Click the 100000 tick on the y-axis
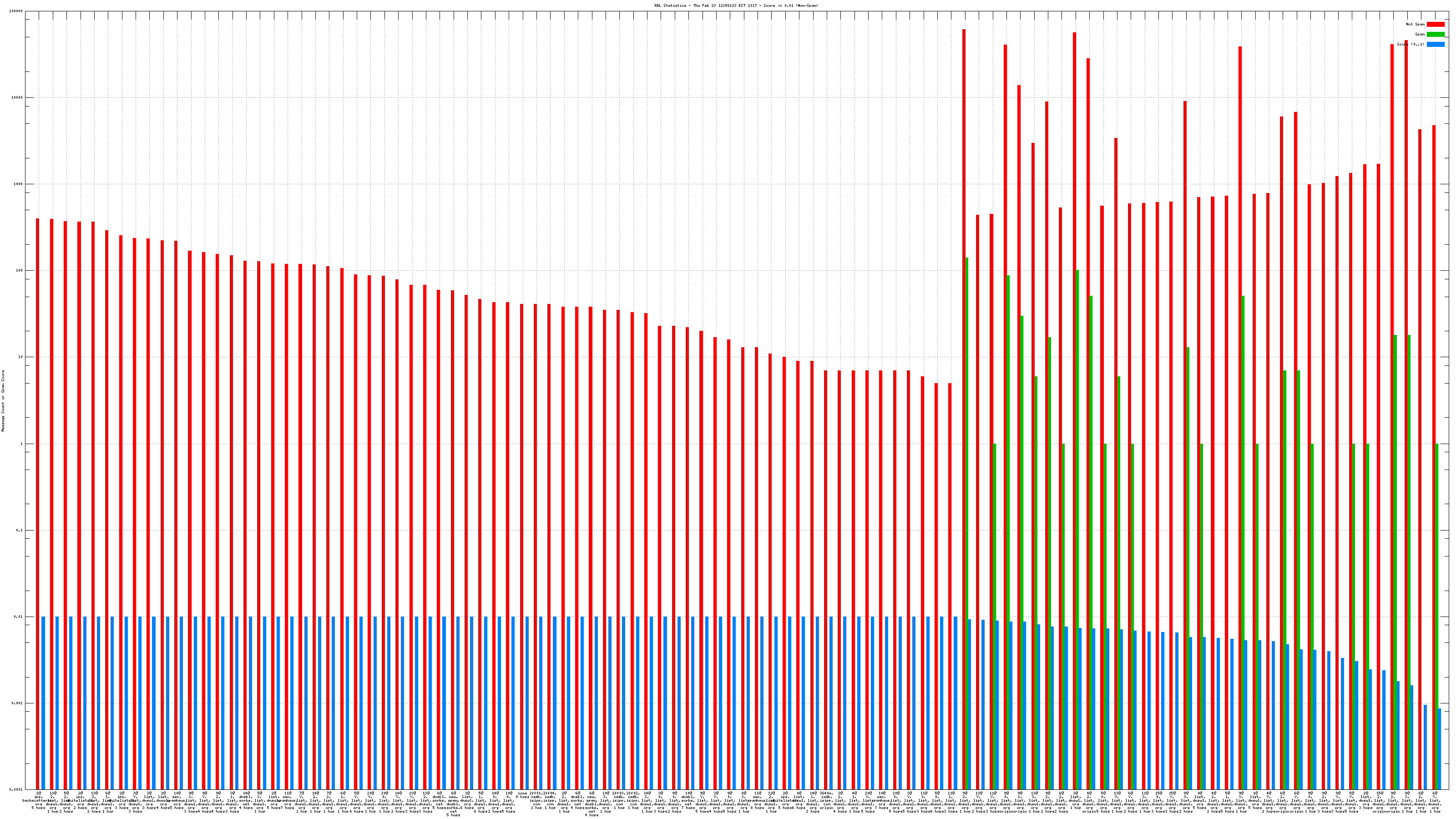The height and width of the screenshot is (819, 1456). [16, 11]
